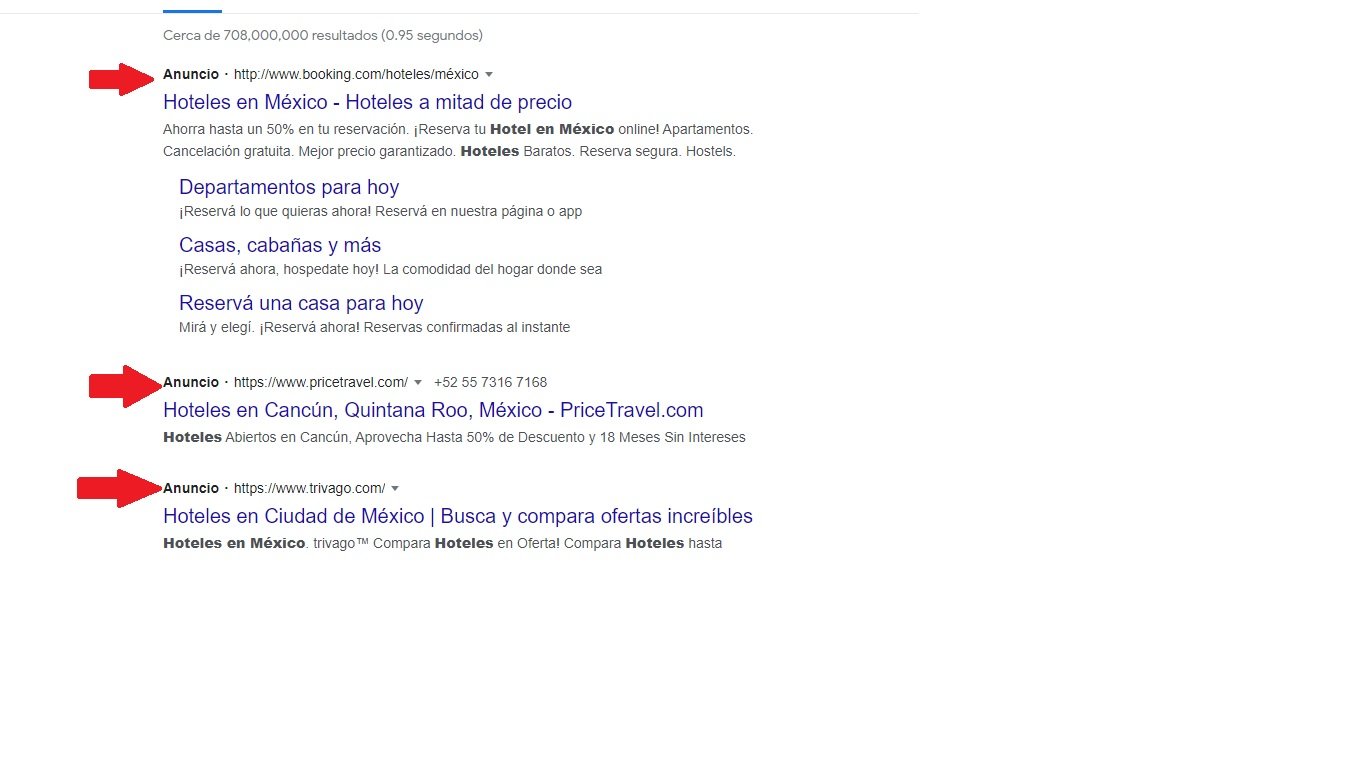This screenshot has width=1366, height=768.
Task: Open the dropdown arrow after pricetravel.com URL
Action: (418, 383)
